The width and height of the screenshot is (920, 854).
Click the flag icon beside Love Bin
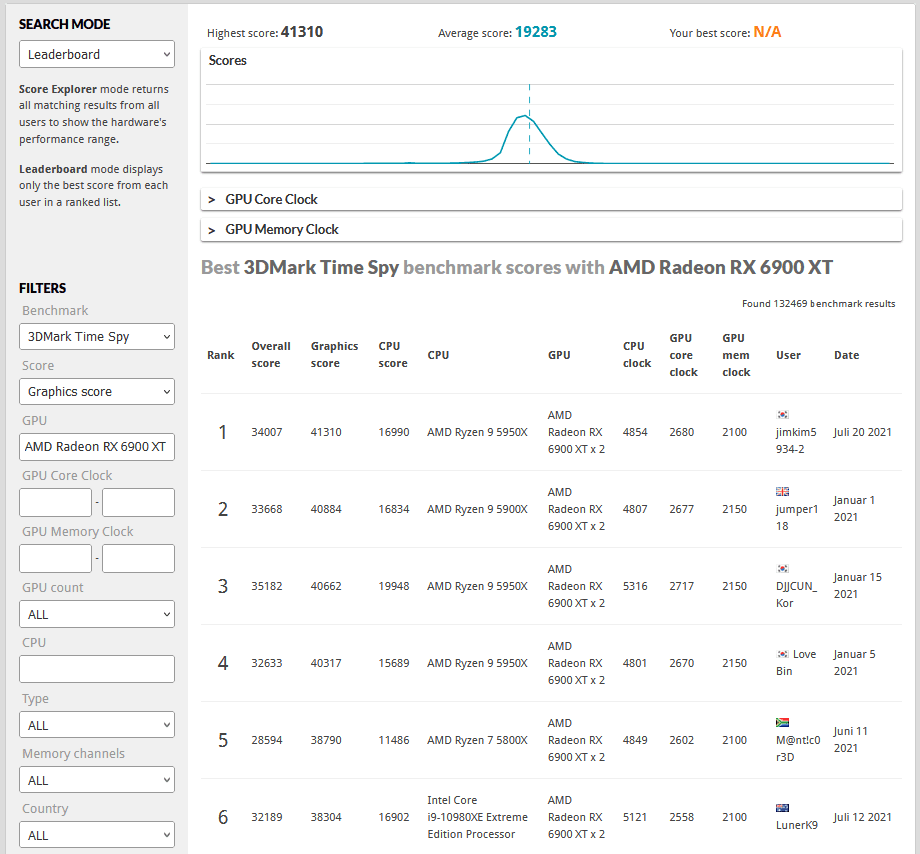tap(783, 654)
